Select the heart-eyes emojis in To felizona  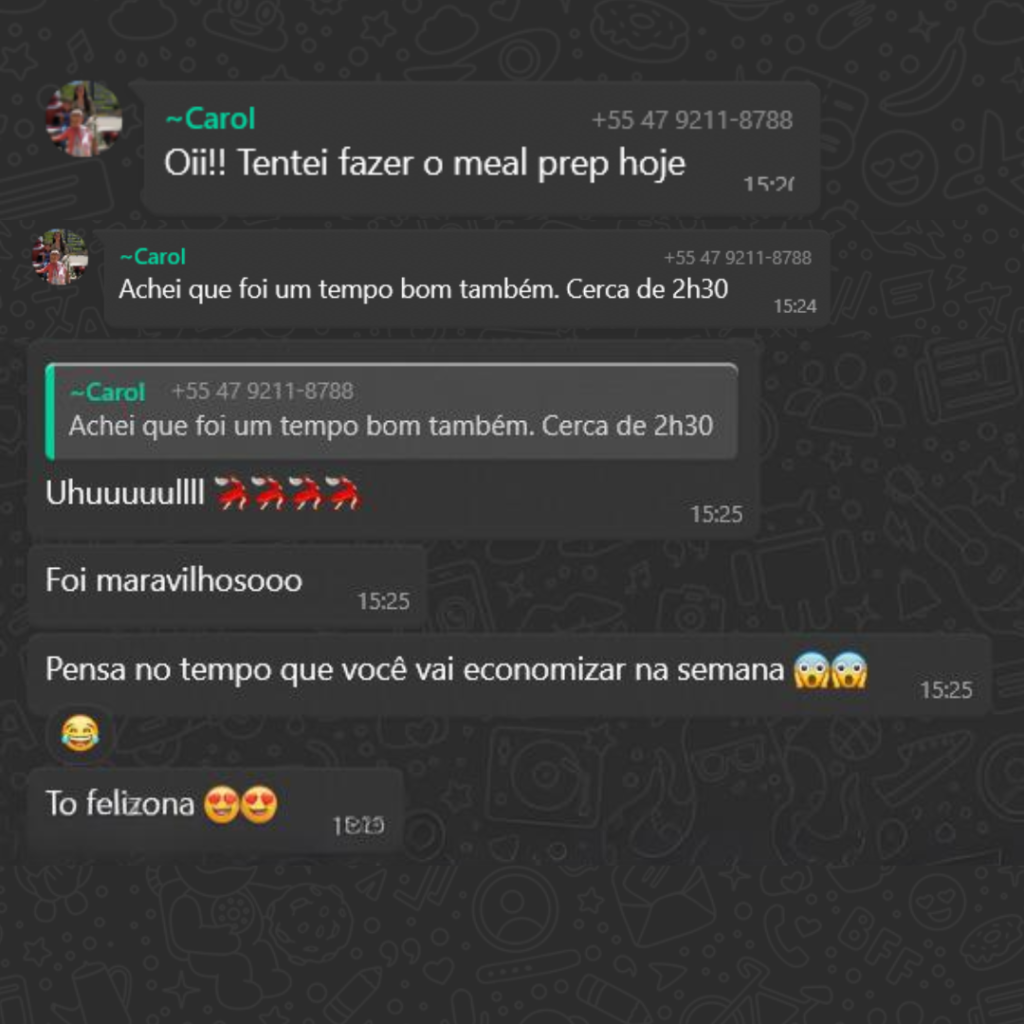coord(240,805)
